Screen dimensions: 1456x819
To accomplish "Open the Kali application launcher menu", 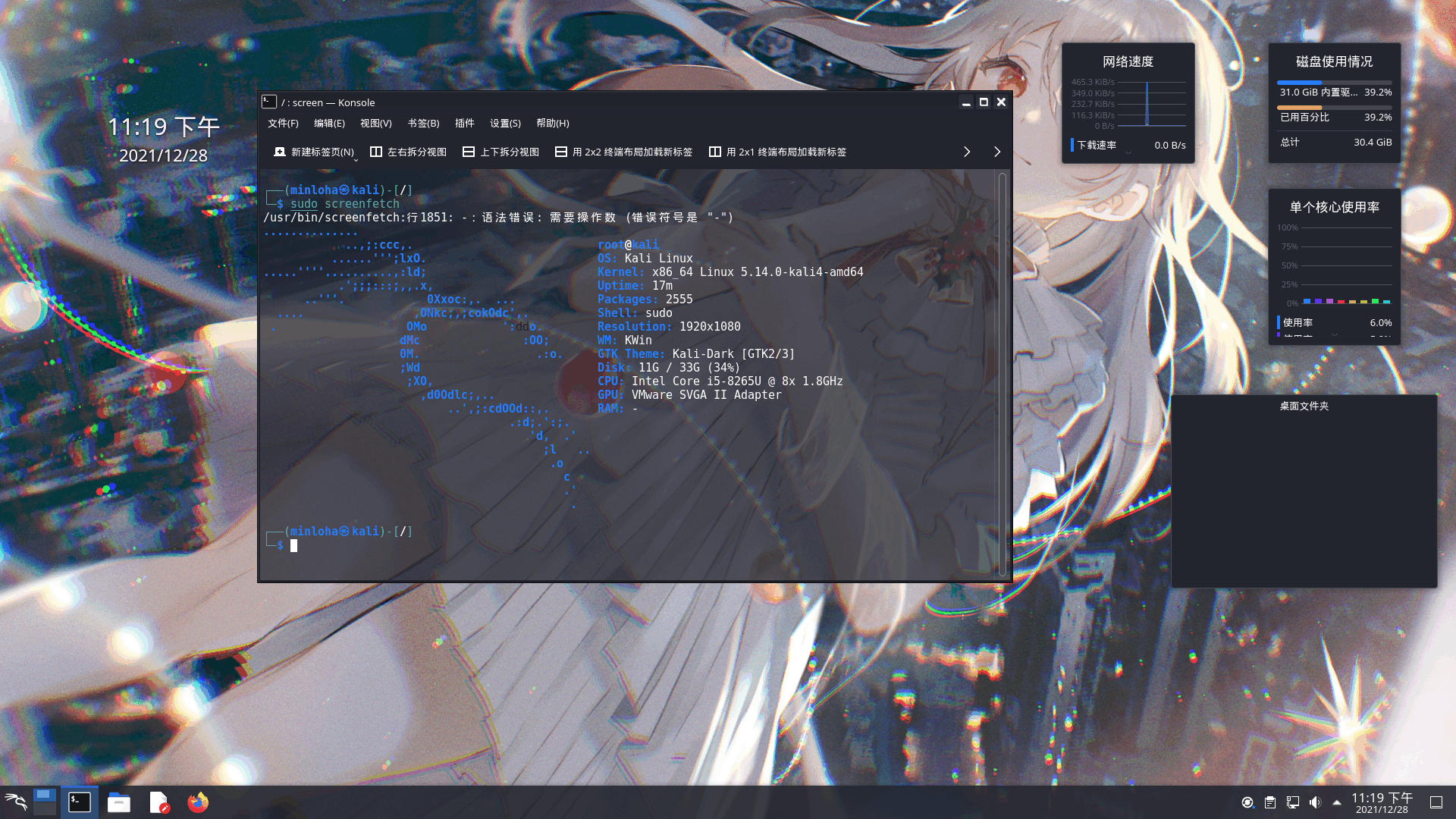I will 16,802.
